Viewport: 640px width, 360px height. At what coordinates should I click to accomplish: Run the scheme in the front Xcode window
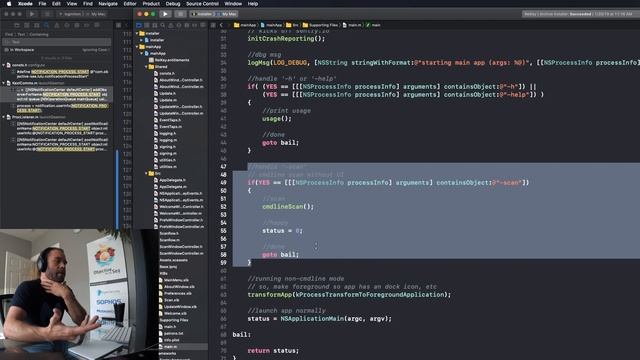(165, 14)
